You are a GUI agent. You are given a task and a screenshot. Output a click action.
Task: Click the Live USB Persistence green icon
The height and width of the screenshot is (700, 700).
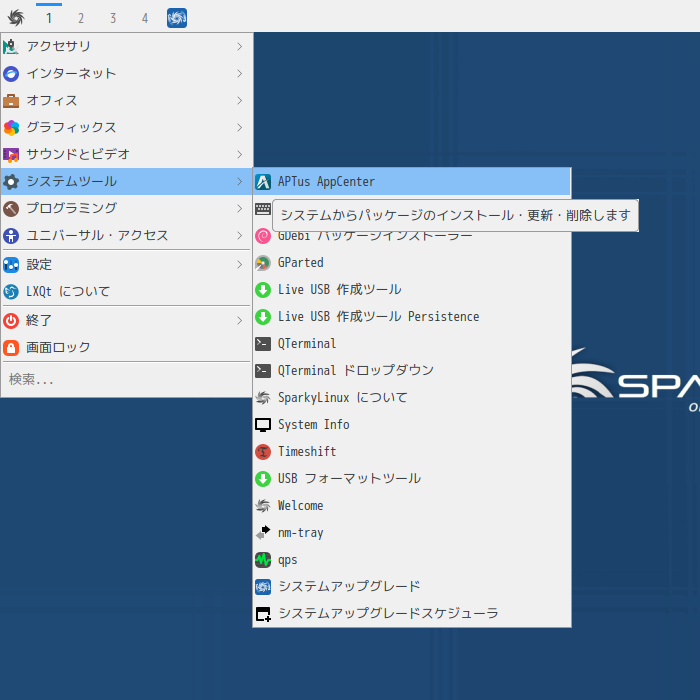coord(263,317)
